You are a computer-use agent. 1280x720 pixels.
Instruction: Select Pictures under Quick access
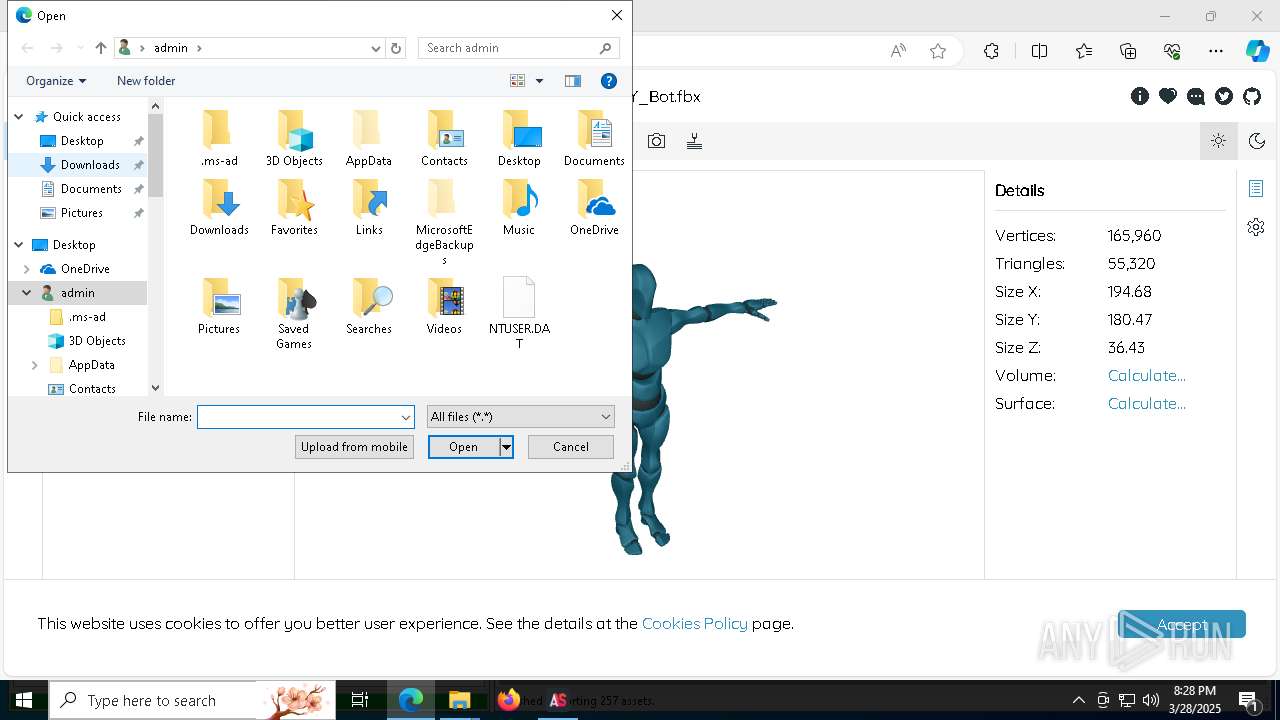tap(81, 213)
